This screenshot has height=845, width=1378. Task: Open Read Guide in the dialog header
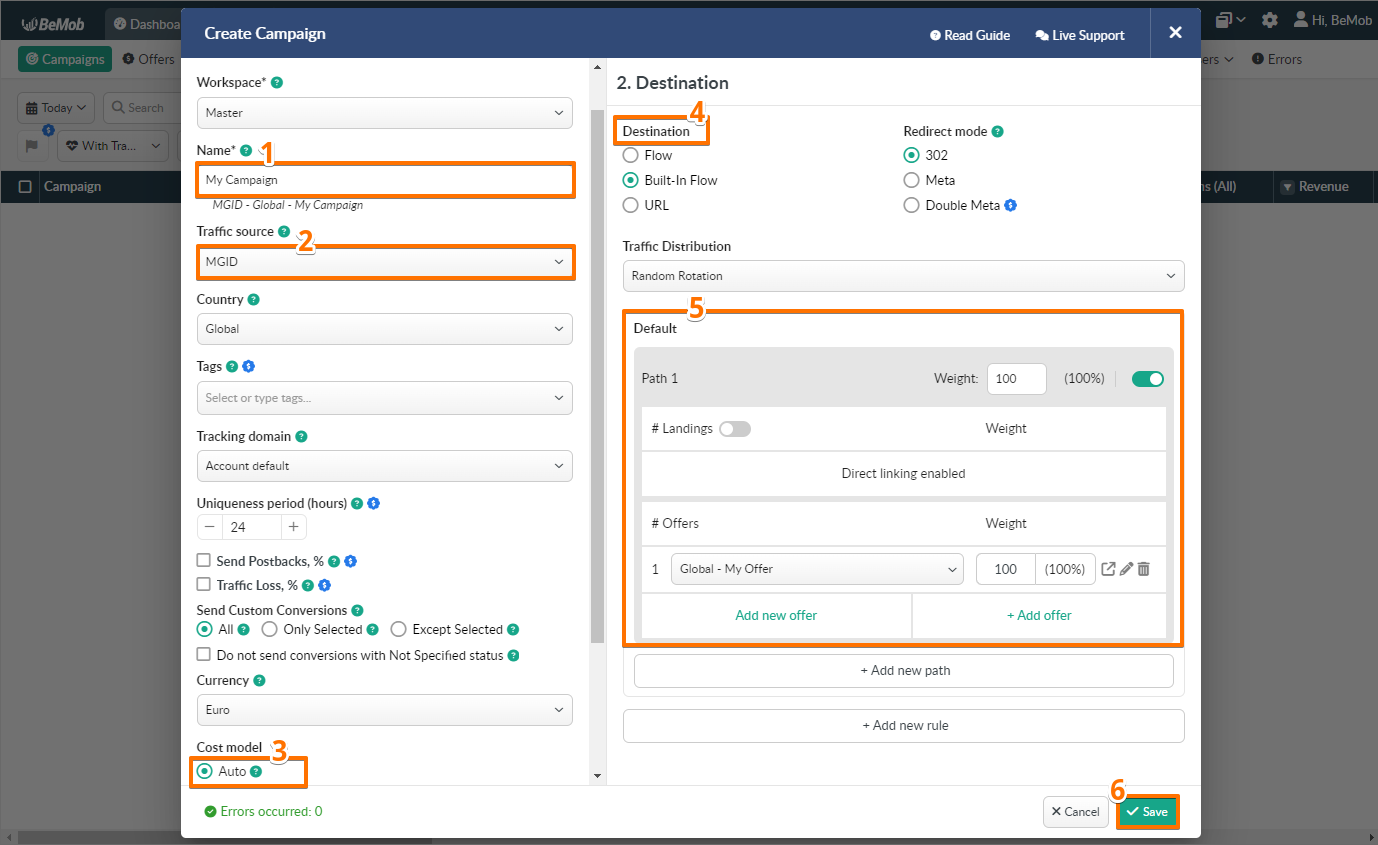(x=969, y=35)
